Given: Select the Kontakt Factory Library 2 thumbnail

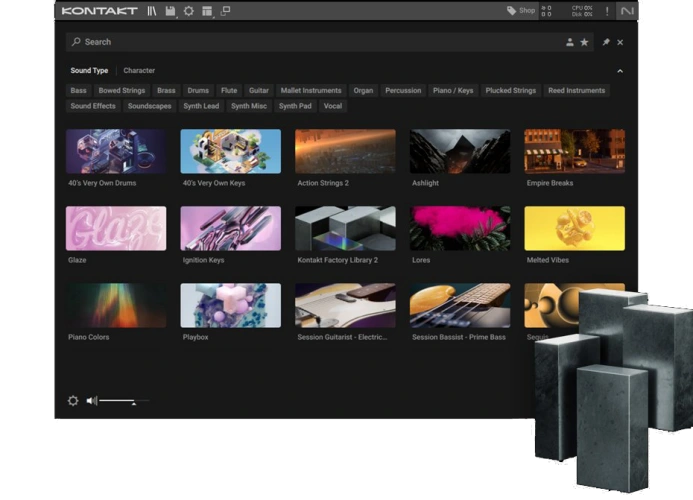Looking at the screenshot, I should pyautogui.click(x=345, y=228).
